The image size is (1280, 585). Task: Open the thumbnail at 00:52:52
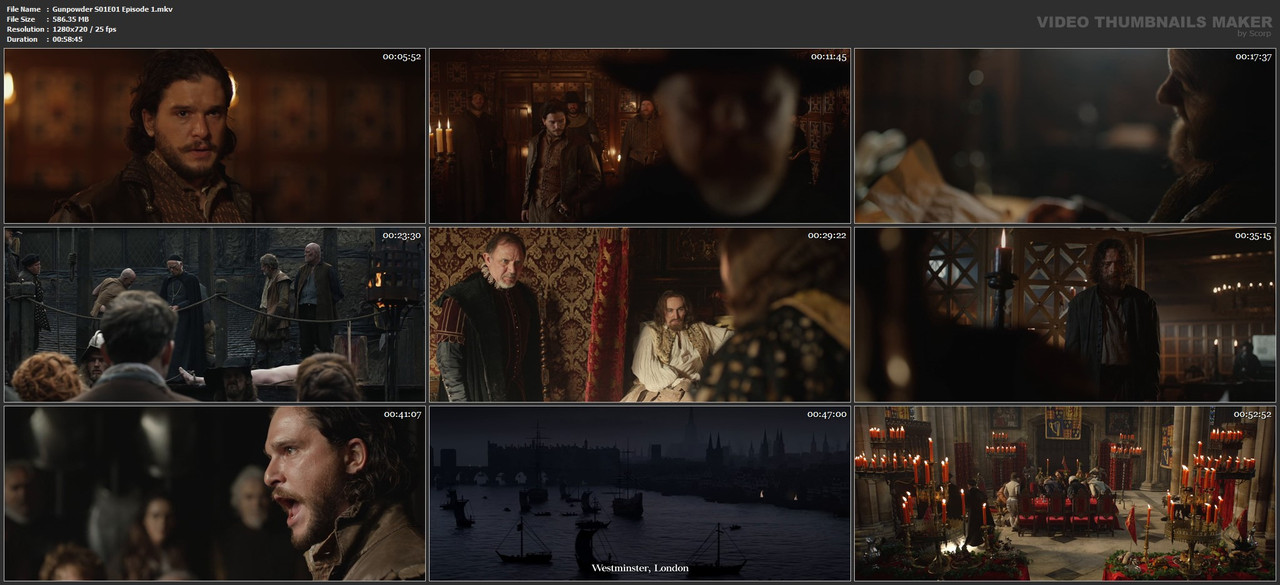1065,493
